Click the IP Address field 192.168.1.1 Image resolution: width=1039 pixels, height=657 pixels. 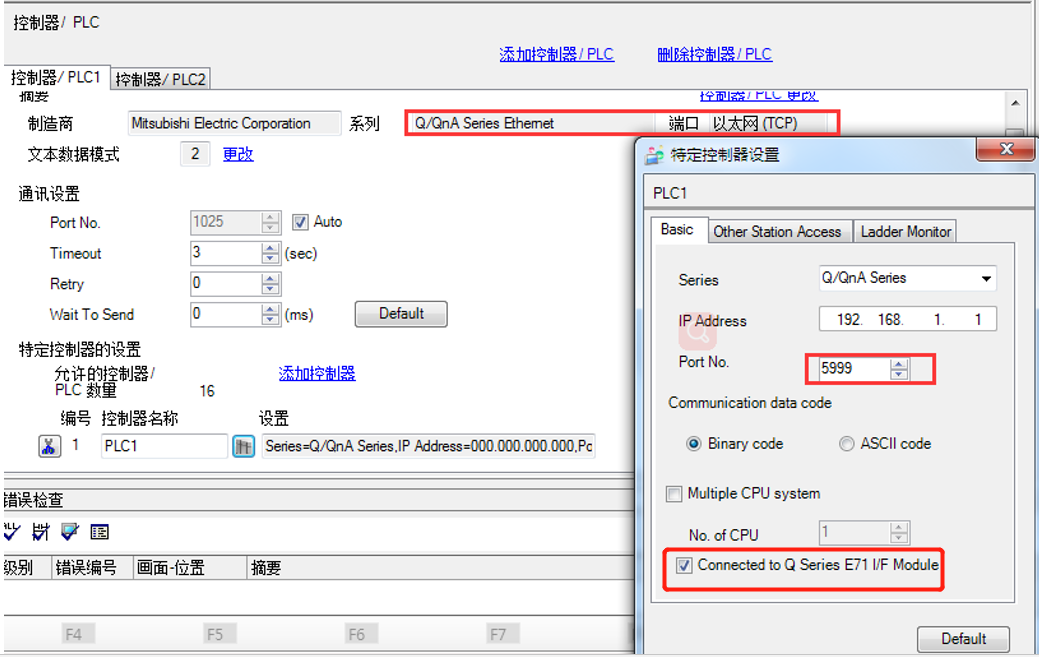click(x=908, y=319)
